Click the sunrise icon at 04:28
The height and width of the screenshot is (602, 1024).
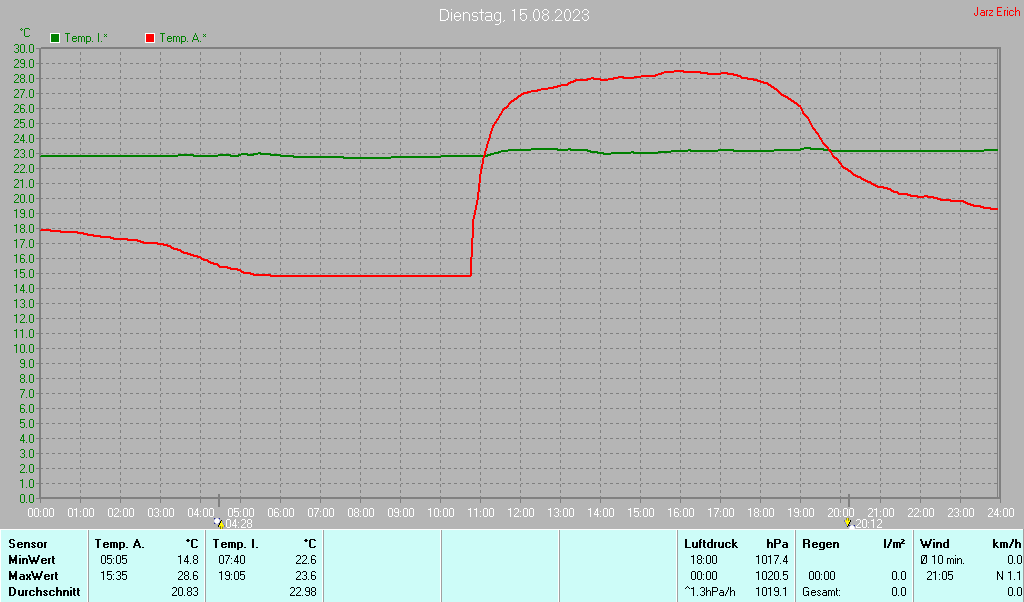pyautogui.click(x=219, y=523)
